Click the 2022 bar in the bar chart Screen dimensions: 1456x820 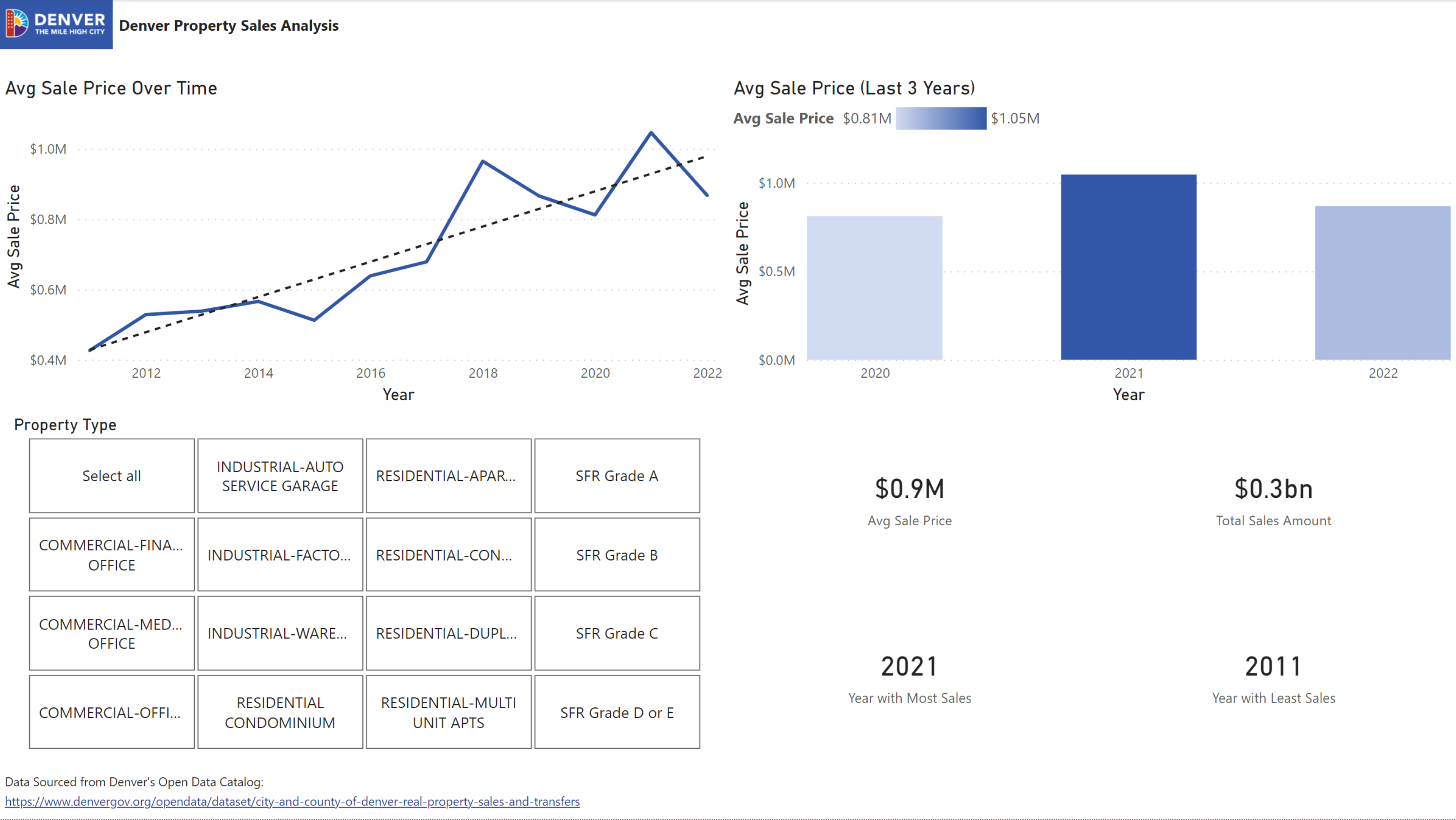pos(1382,283)
